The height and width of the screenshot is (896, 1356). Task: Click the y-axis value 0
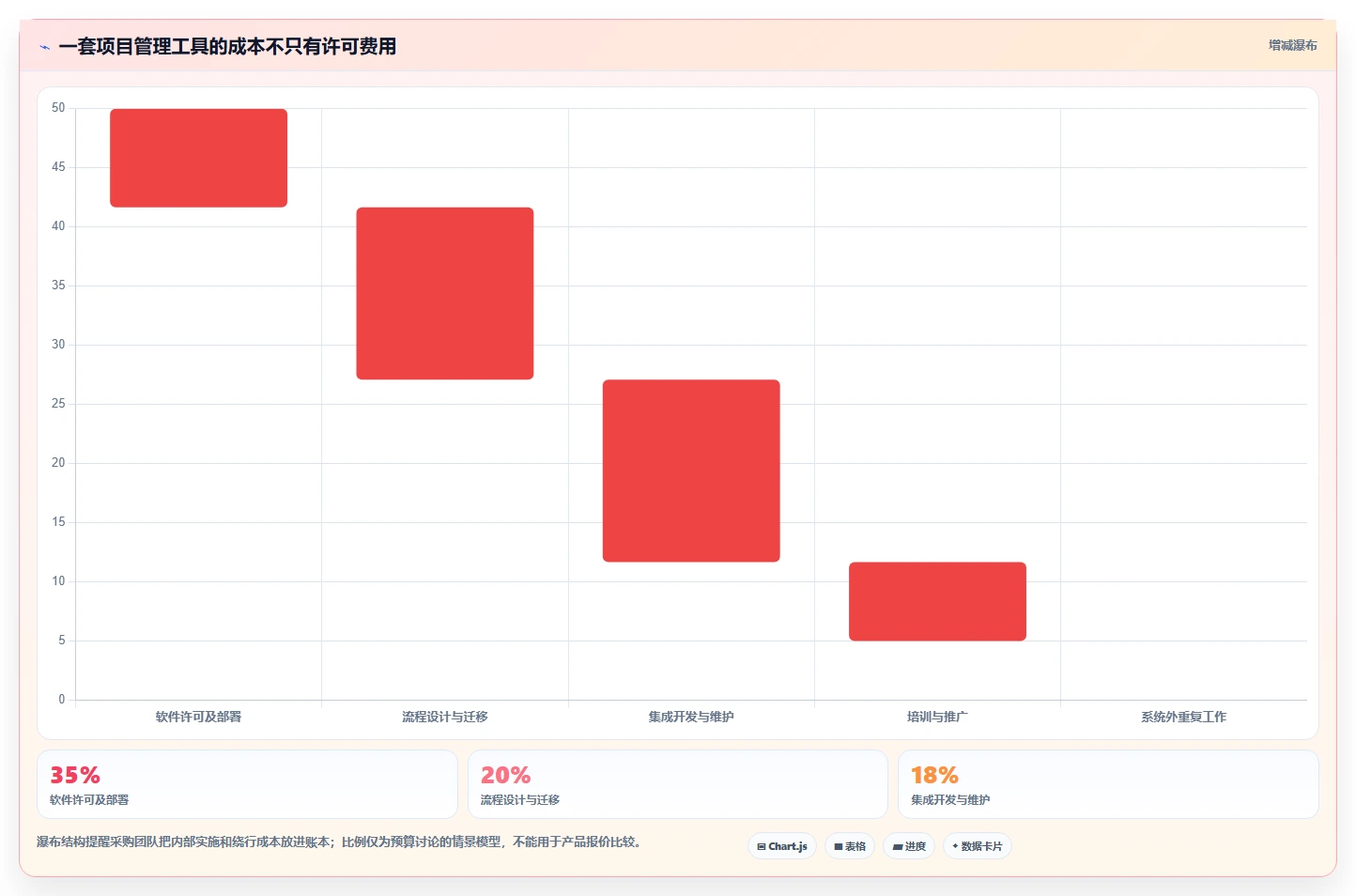click(x=62, y=699)
